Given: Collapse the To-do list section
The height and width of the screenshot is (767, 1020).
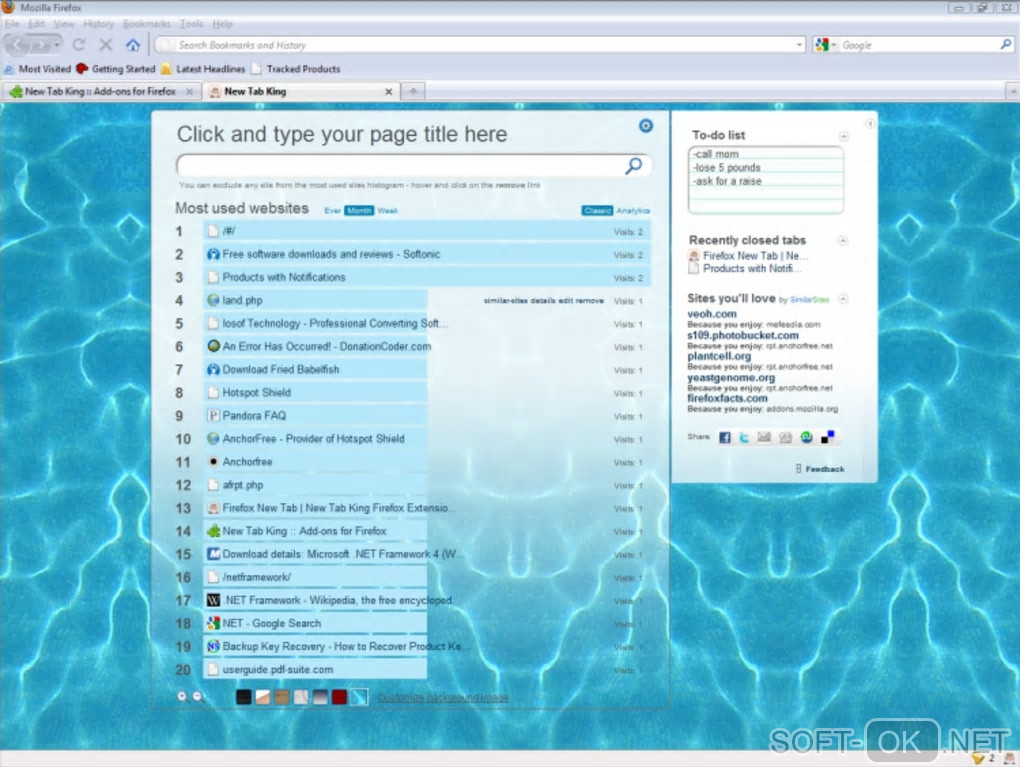Looking at the screenshot, I should 843,137.
